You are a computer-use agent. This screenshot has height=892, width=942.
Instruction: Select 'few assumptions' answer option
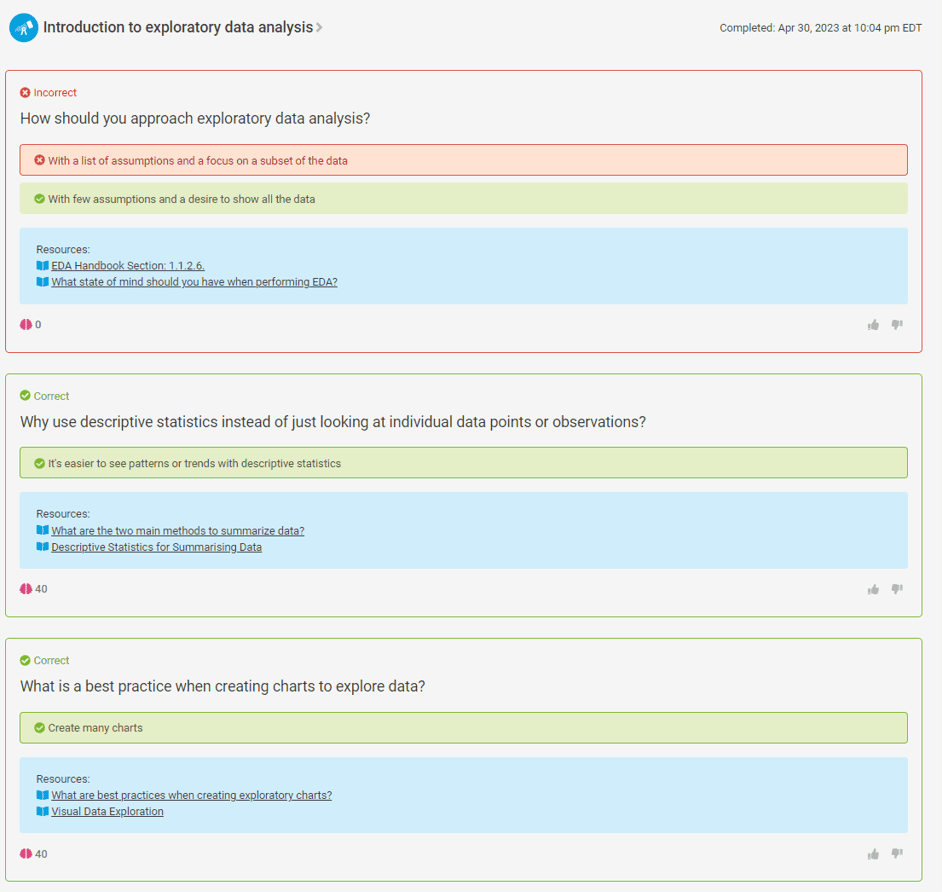463,198
